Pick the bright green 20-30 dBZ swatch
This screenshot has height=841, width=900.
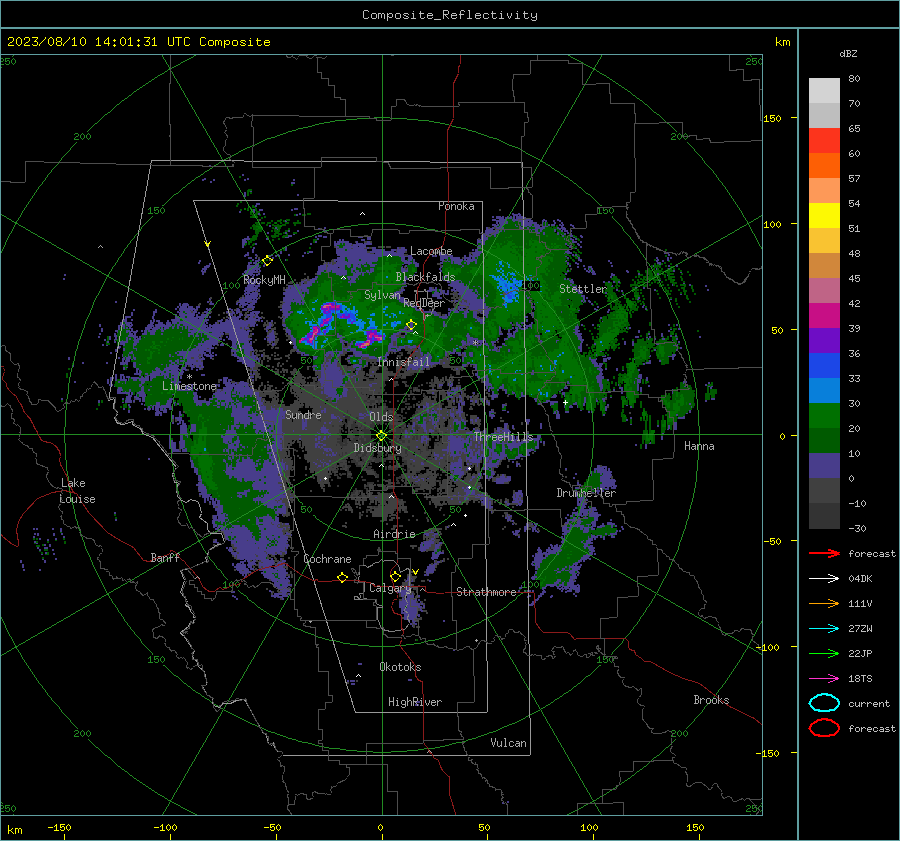(824, 415)
